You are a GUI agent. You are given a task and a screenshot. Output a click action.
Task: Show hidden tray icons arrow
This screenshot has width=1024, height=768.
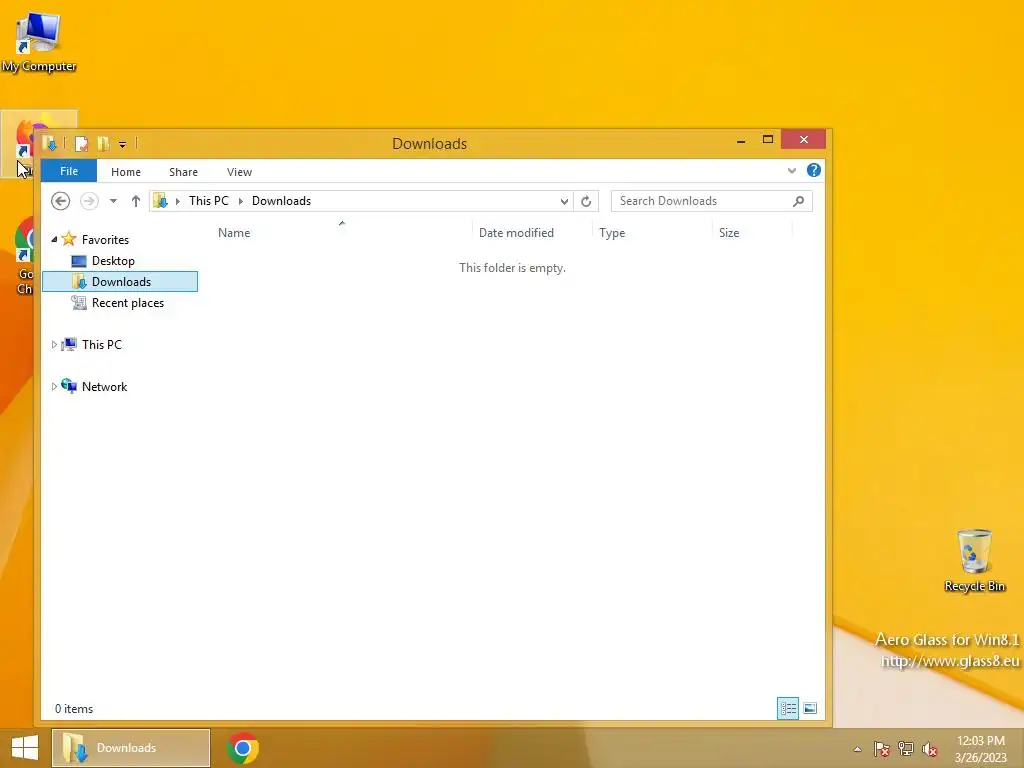pos(857,749)
